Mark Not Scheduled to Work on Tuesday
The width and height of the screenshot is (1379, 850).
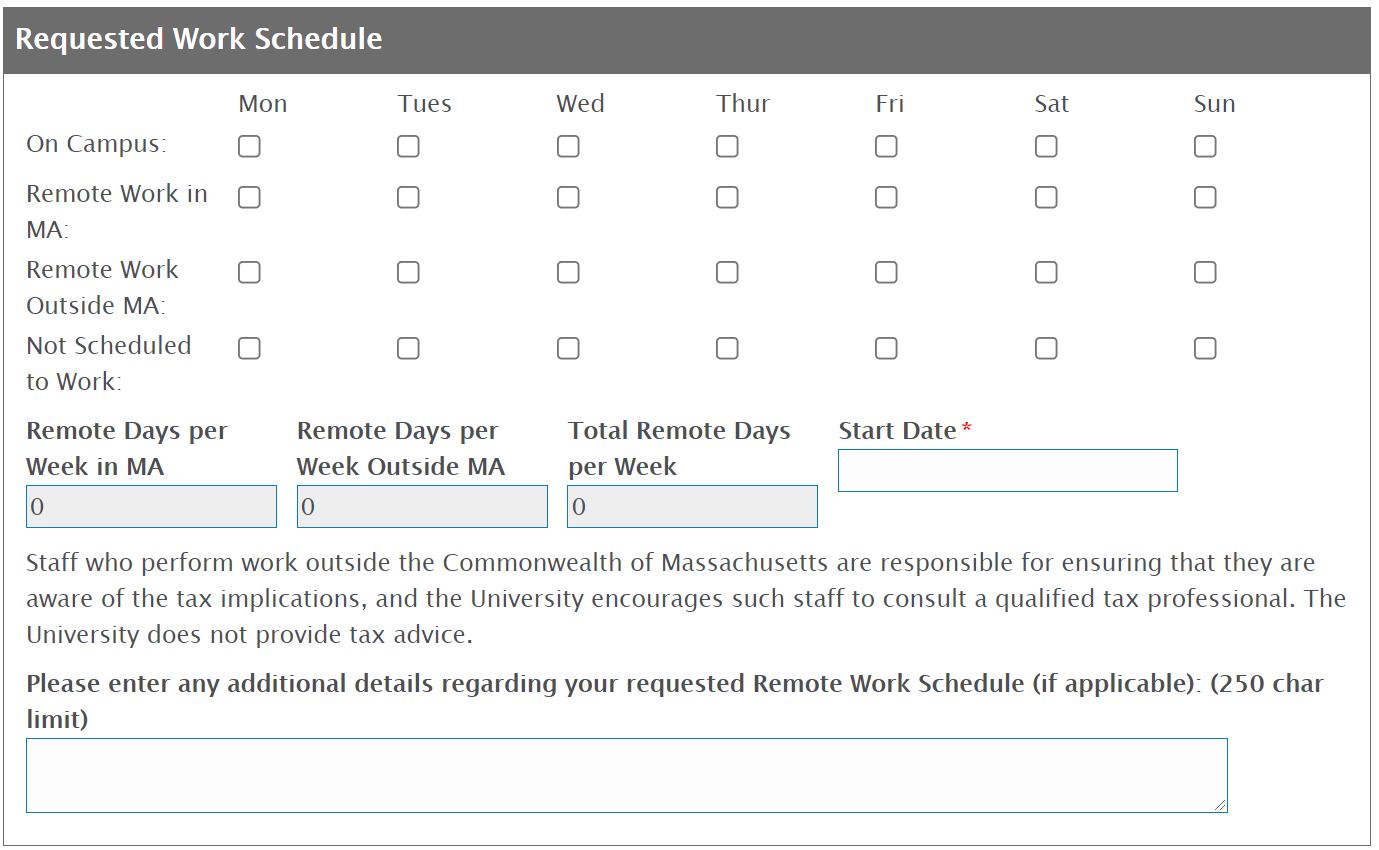coord(408,349)
